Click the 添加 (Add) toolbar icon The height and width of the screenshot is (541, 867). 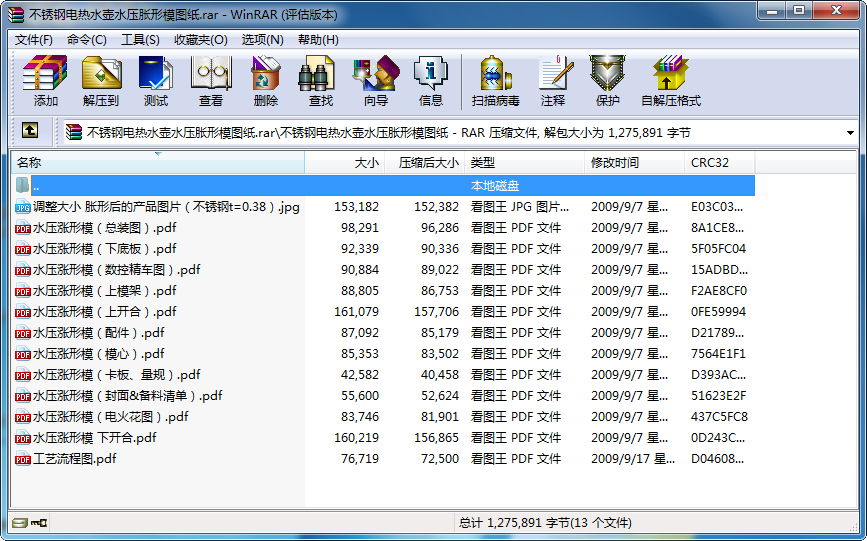click(x=45, y=72)
